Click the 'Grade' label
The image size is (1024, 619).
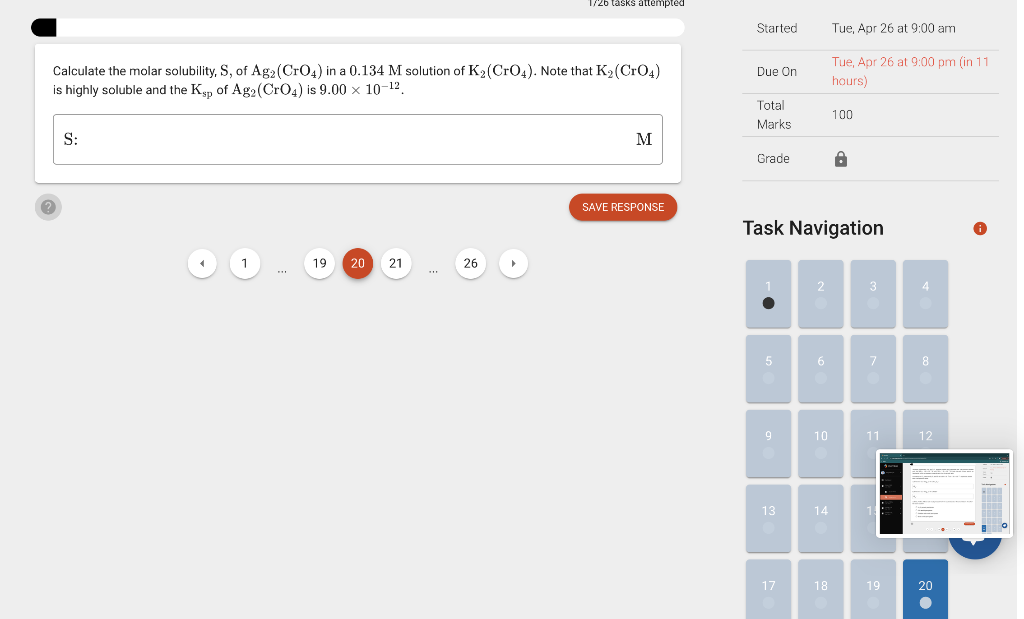tap(773, 159)
